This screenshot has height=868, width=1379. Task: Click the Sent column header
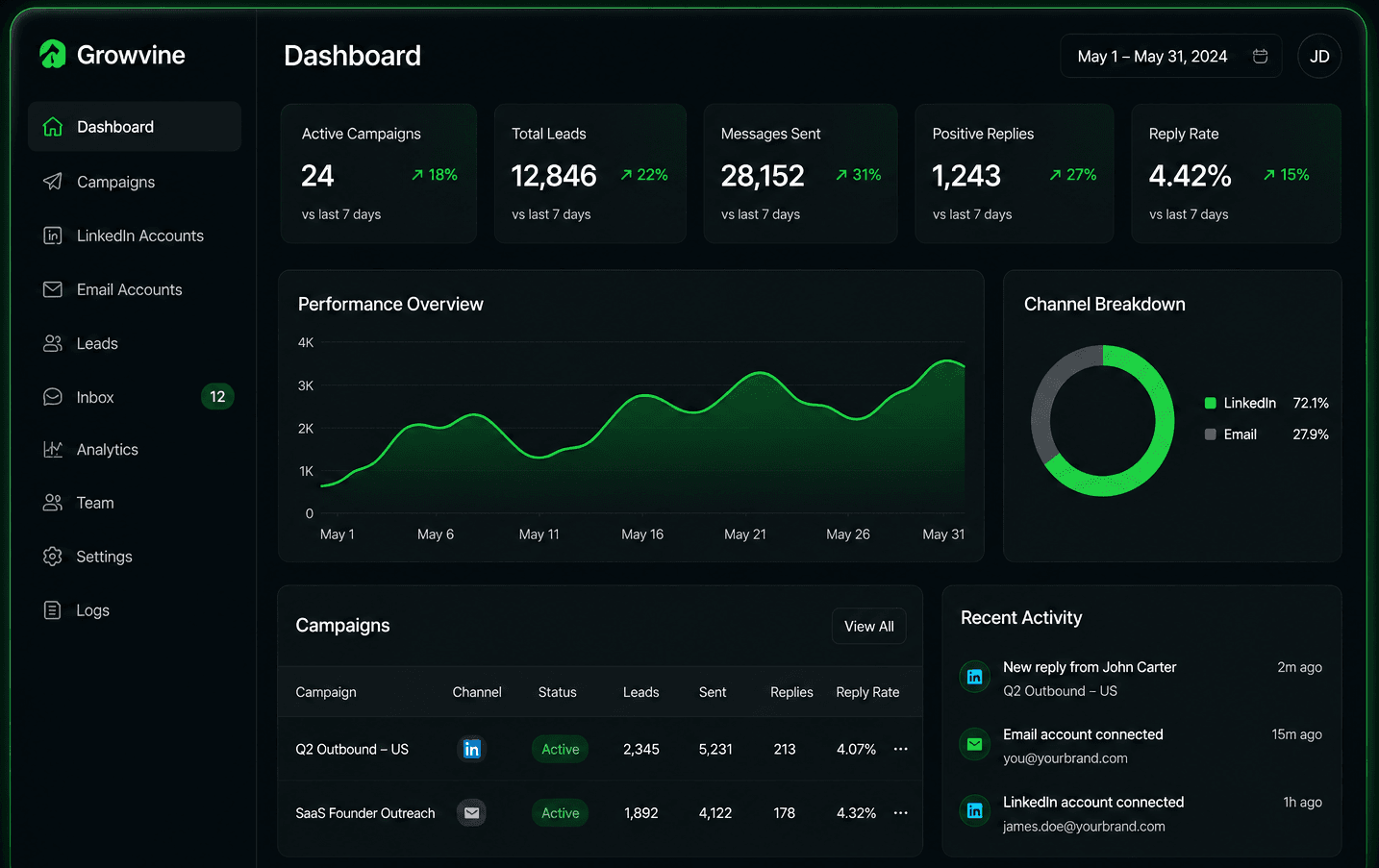click(x=713, y=692)
